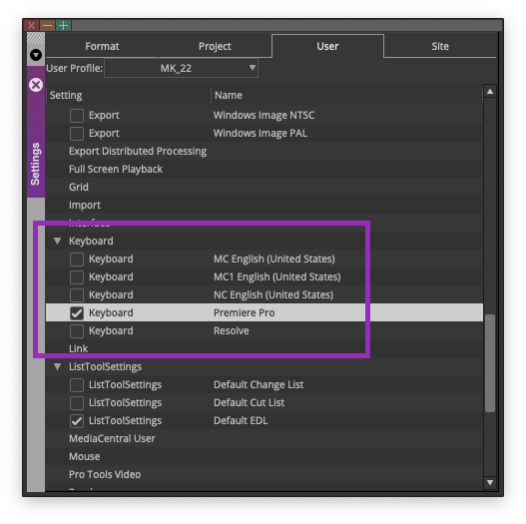Image resolution: width=526 pixels, height=524 pixels.
Task: Click the vertical Settings sidebar tab
Action: (x=36, y=132)
